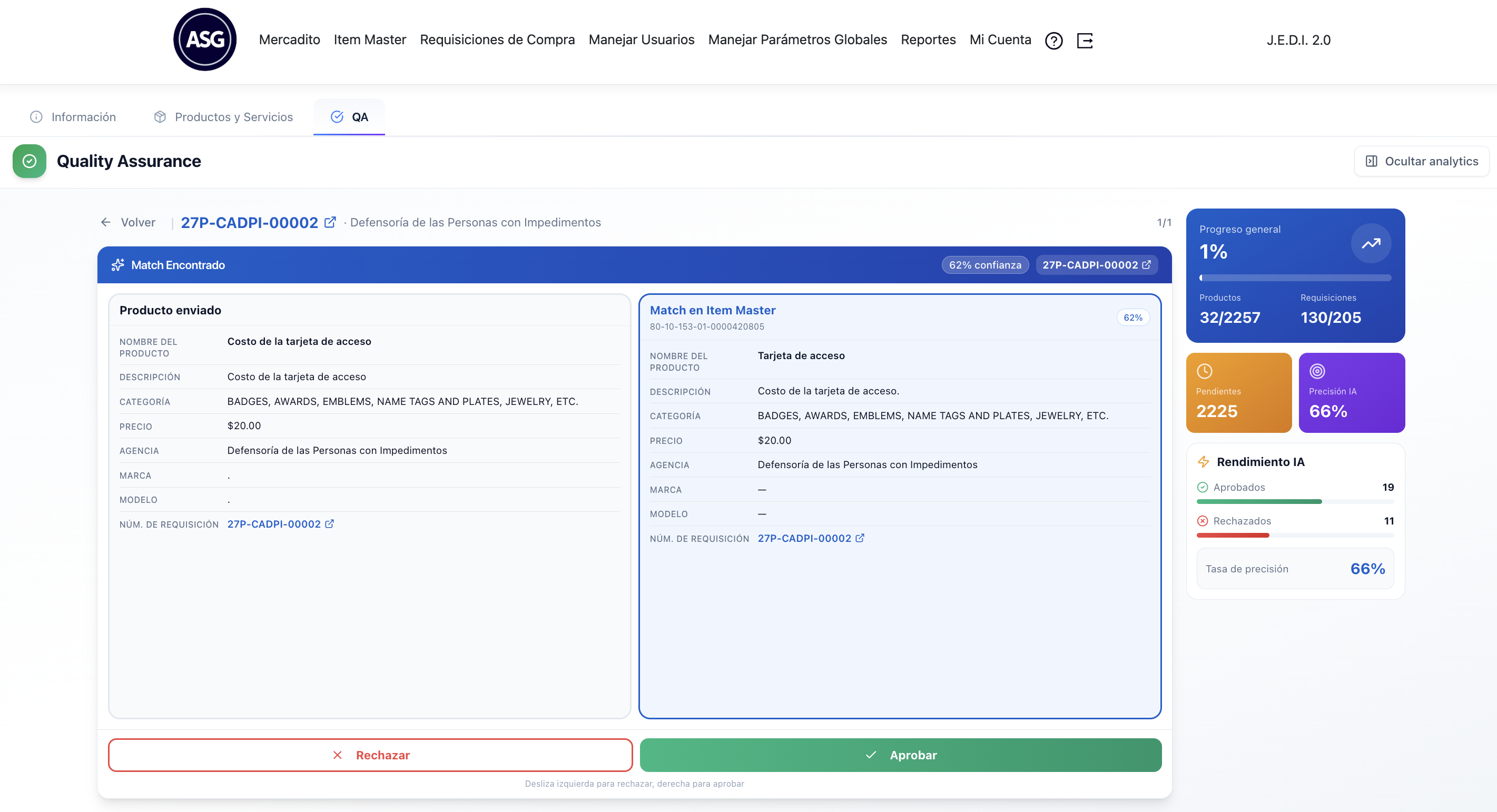
Task: Switch to Productos y Servicios tab
Action: pos(224,117)
